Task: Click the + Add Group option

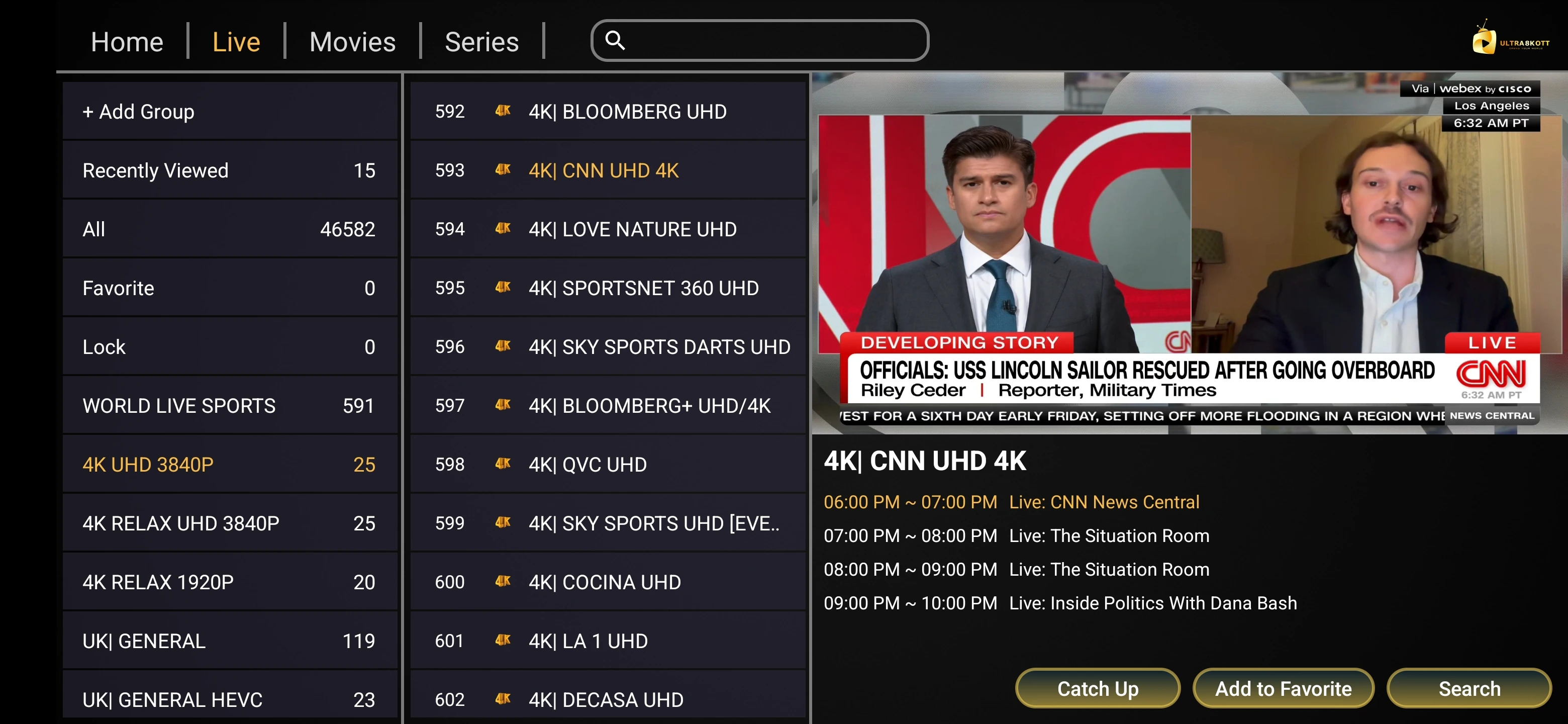Action: (x=230, y=112)
